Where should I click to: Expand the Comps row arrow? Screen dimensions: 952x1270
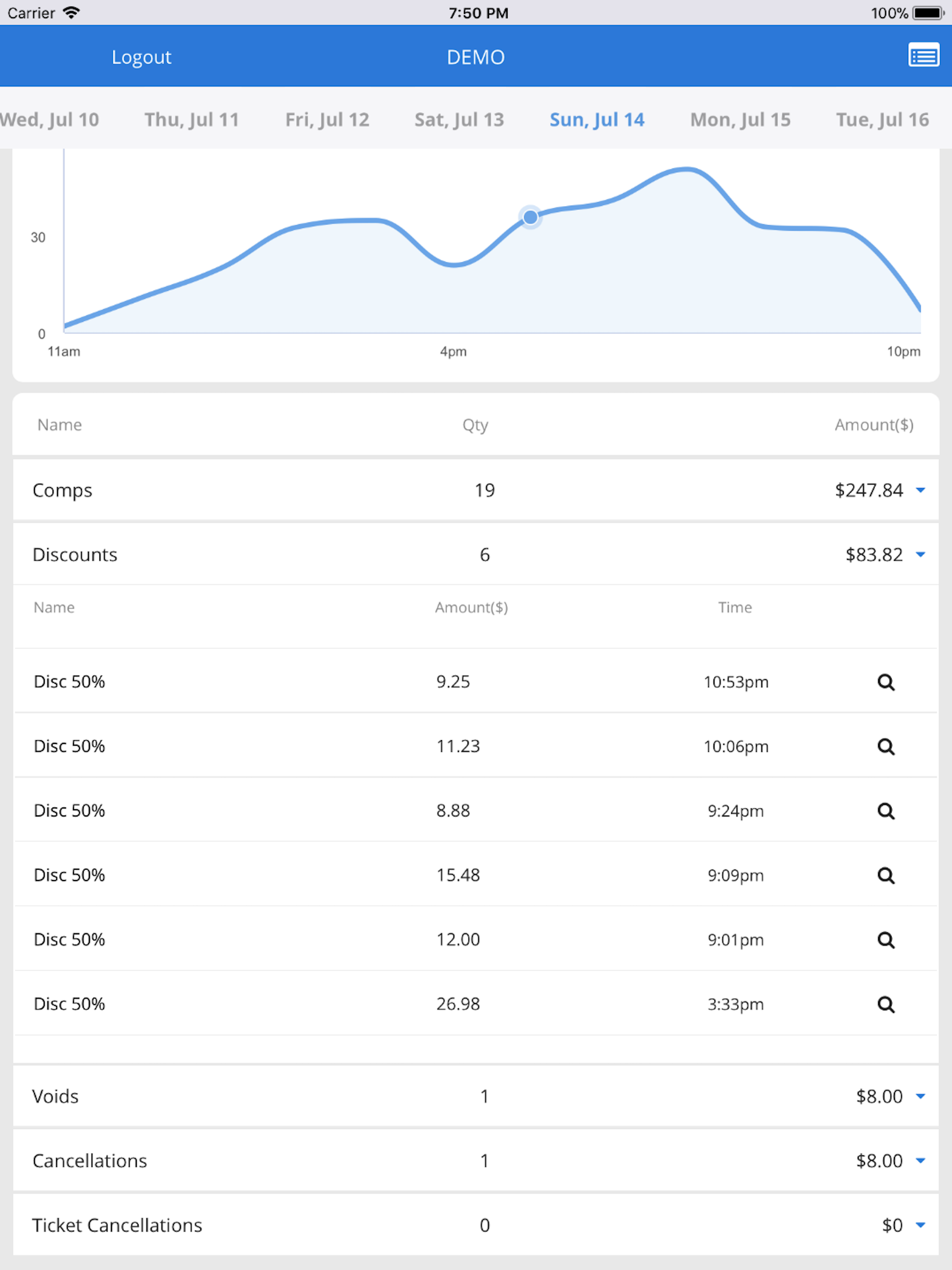[920, 490]
